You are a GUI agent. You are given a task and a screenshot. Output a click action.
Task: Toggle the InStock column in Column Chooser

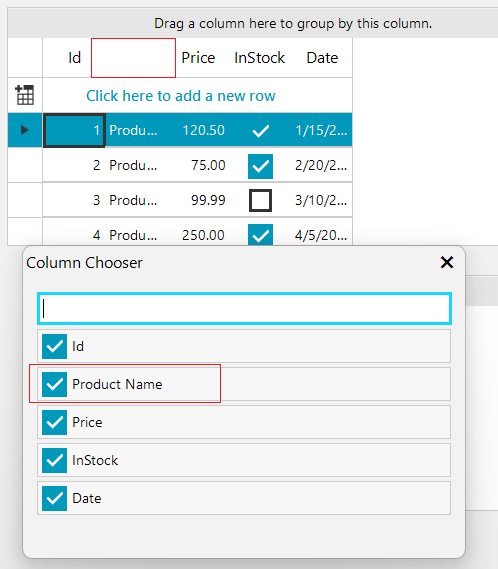54,460
